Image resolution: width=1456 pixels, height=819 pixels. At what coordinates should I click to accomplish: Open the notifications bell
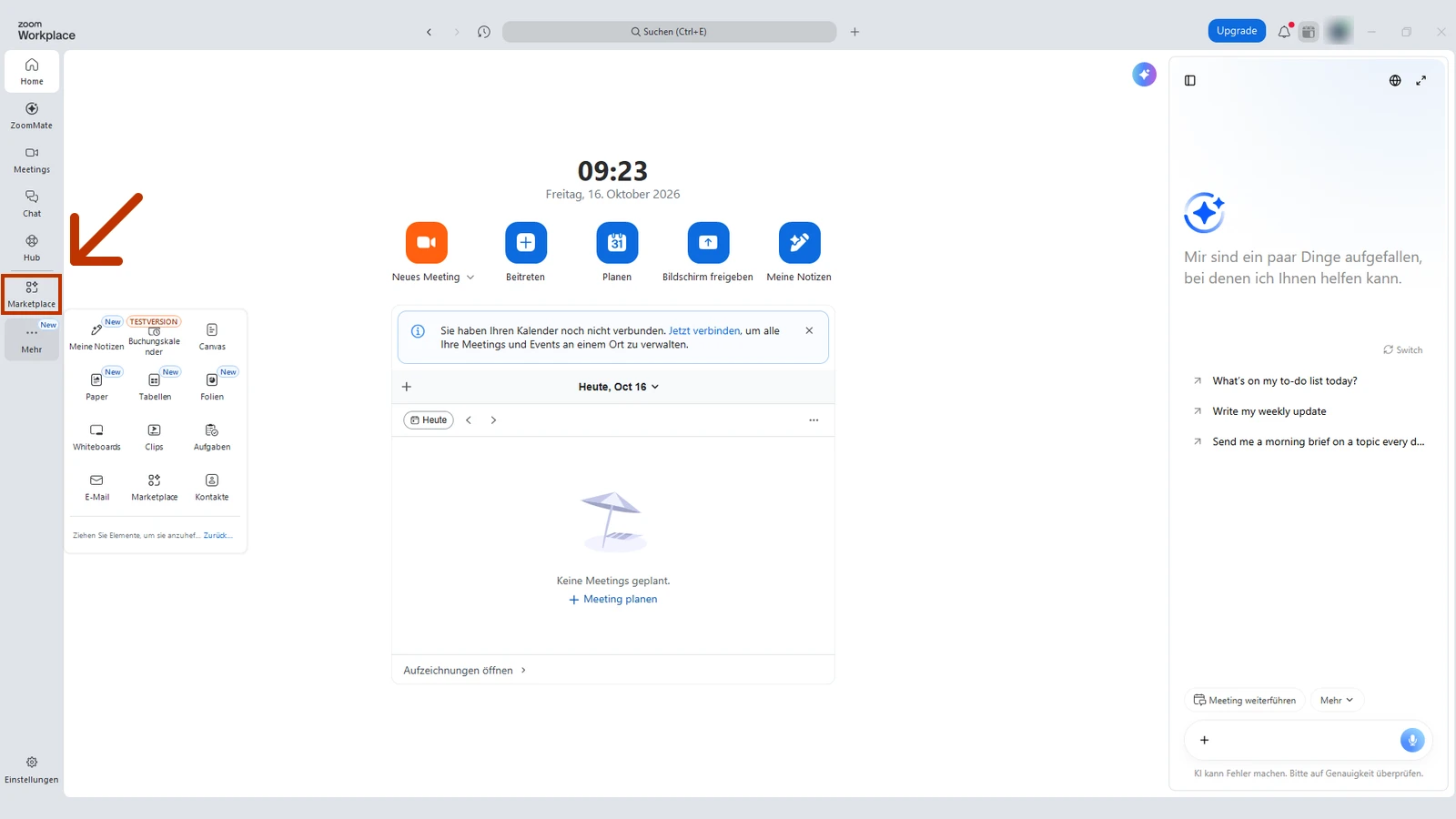1284,32
